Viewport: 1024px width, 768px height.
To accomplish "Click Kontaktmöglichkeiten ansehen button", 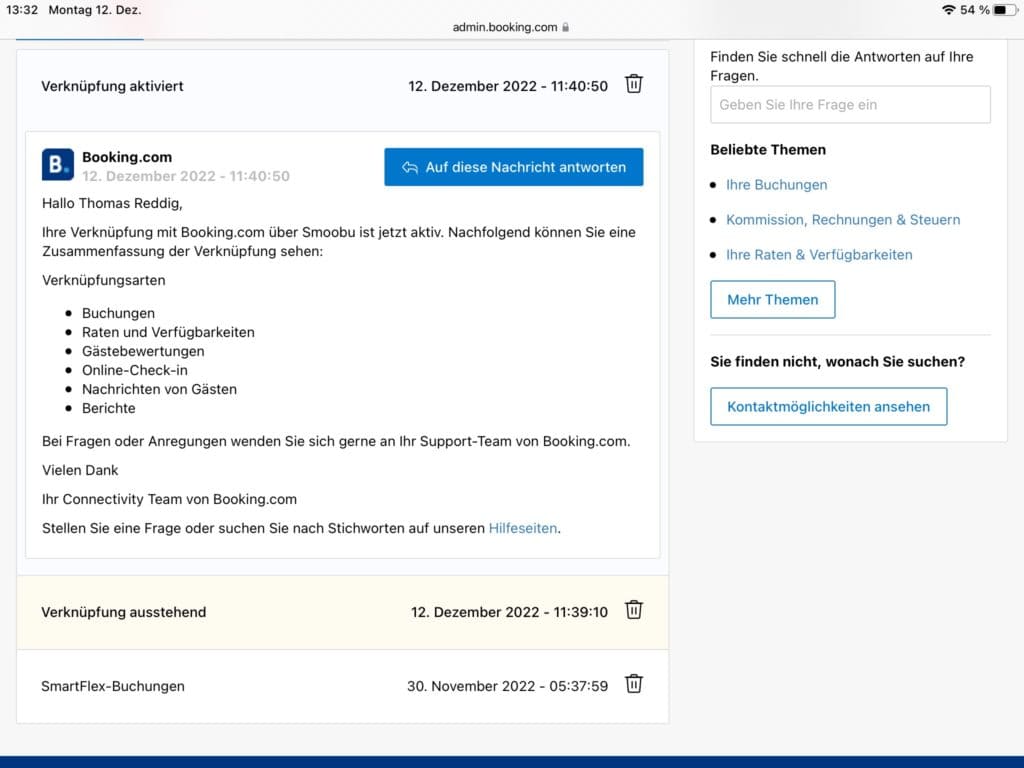I will click(828, 407).
